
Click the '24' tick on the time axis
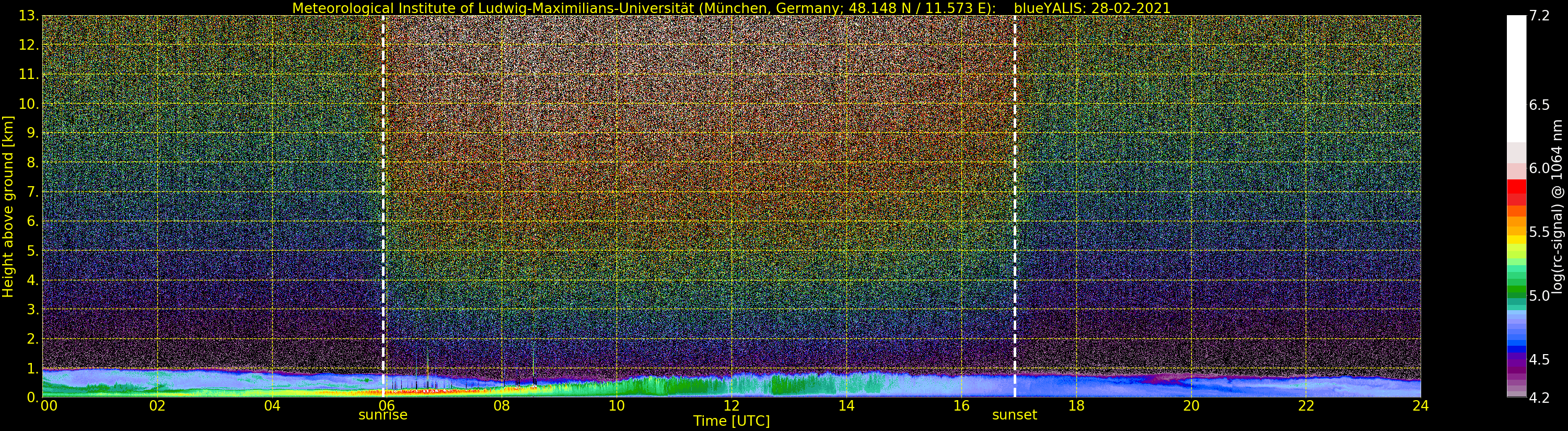tap(1421, 406)
